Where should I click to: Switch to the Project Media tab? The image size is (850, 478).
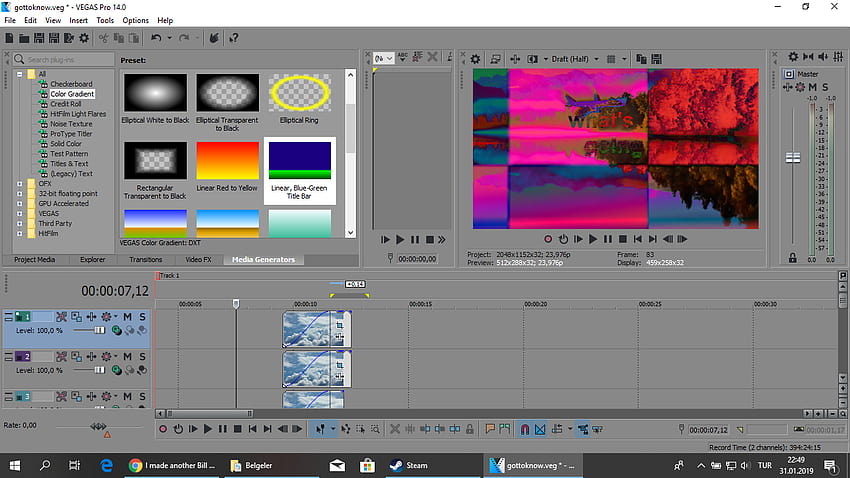[x=35, y=260]
